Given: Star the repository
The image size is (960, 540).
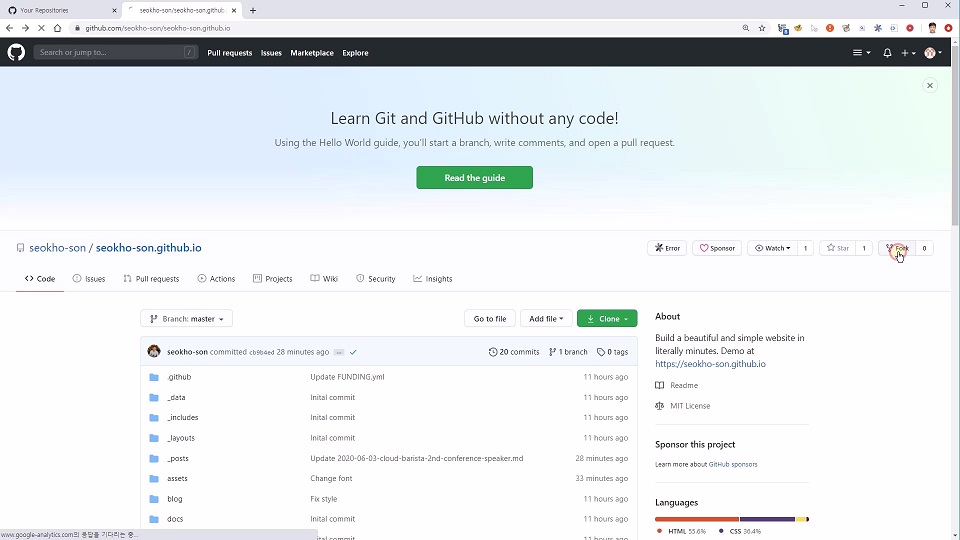Looking at the screenshot, I should pos(838,248).
